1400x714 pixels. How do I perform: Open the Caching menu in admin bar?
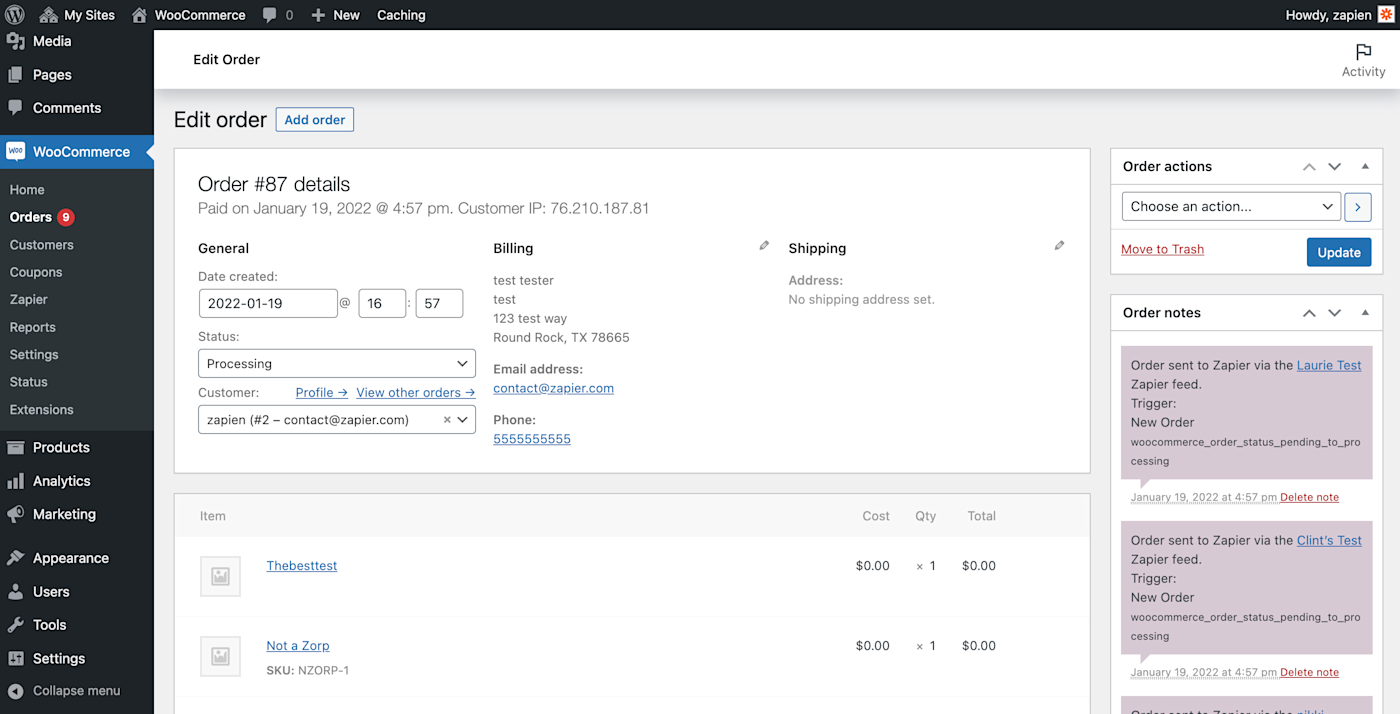tap(401, 15)
